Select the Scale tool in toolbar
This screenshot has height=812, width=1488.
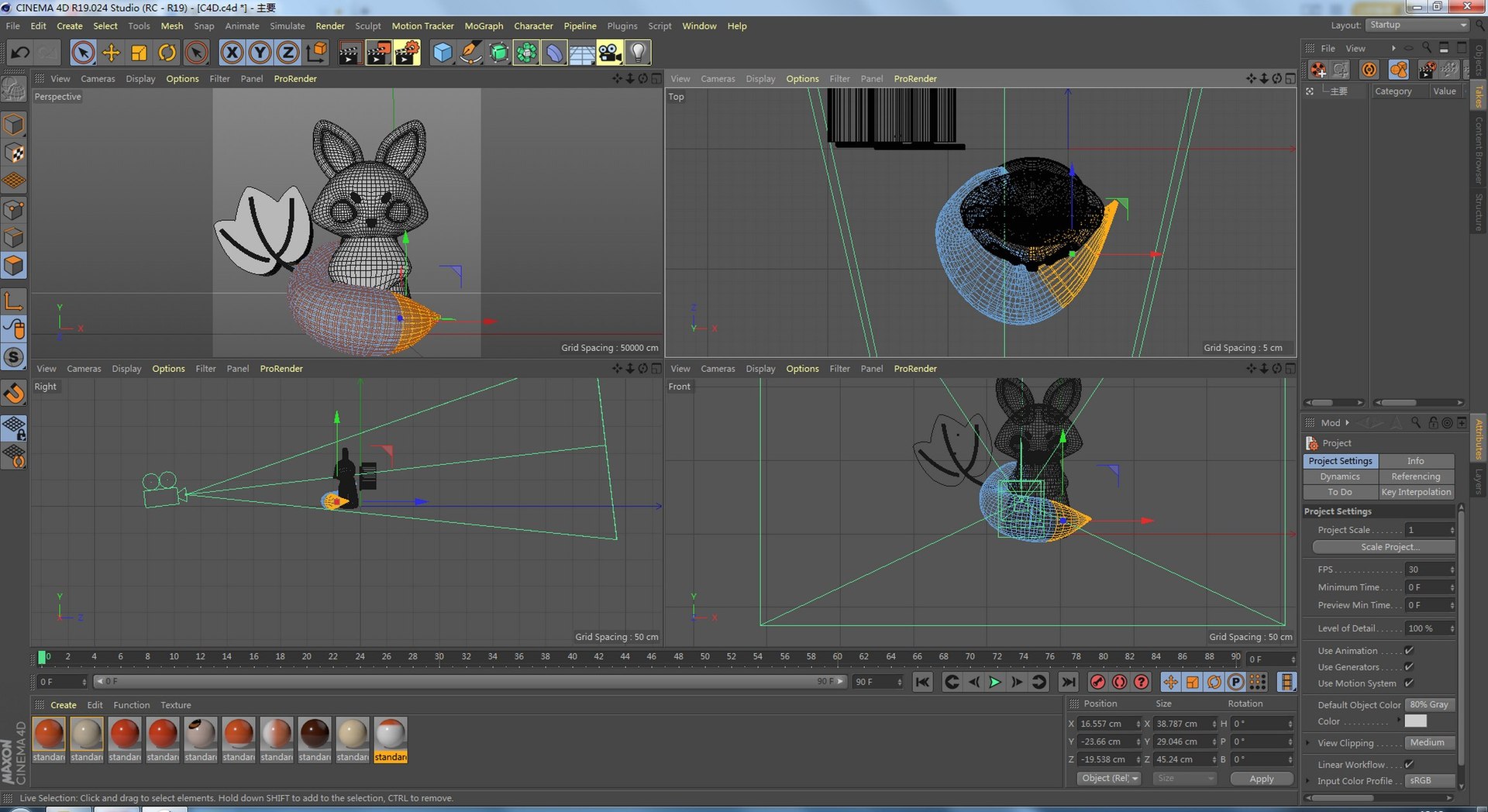[x=139, y=53]
